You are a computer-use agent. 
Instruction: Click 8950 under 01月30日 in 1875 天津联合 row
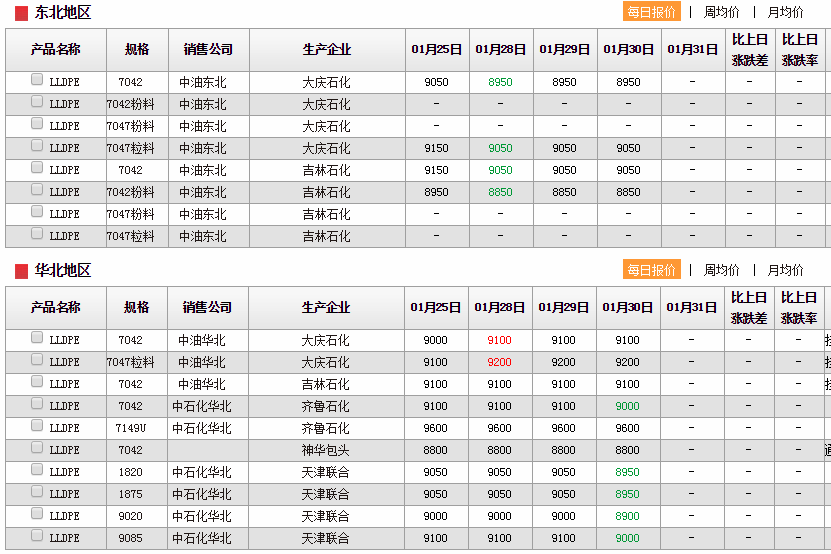click(627, 495)
